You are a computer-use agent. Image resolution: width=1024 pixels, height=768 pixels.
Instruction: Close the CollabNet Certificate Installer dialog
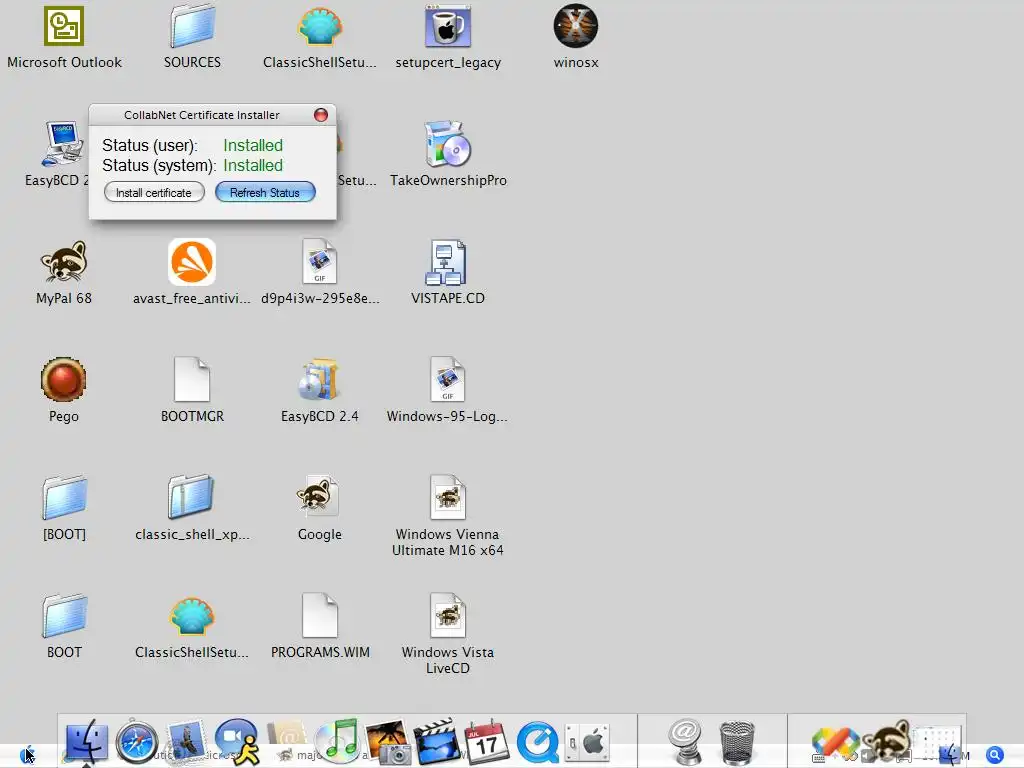(x=321, y=115)
